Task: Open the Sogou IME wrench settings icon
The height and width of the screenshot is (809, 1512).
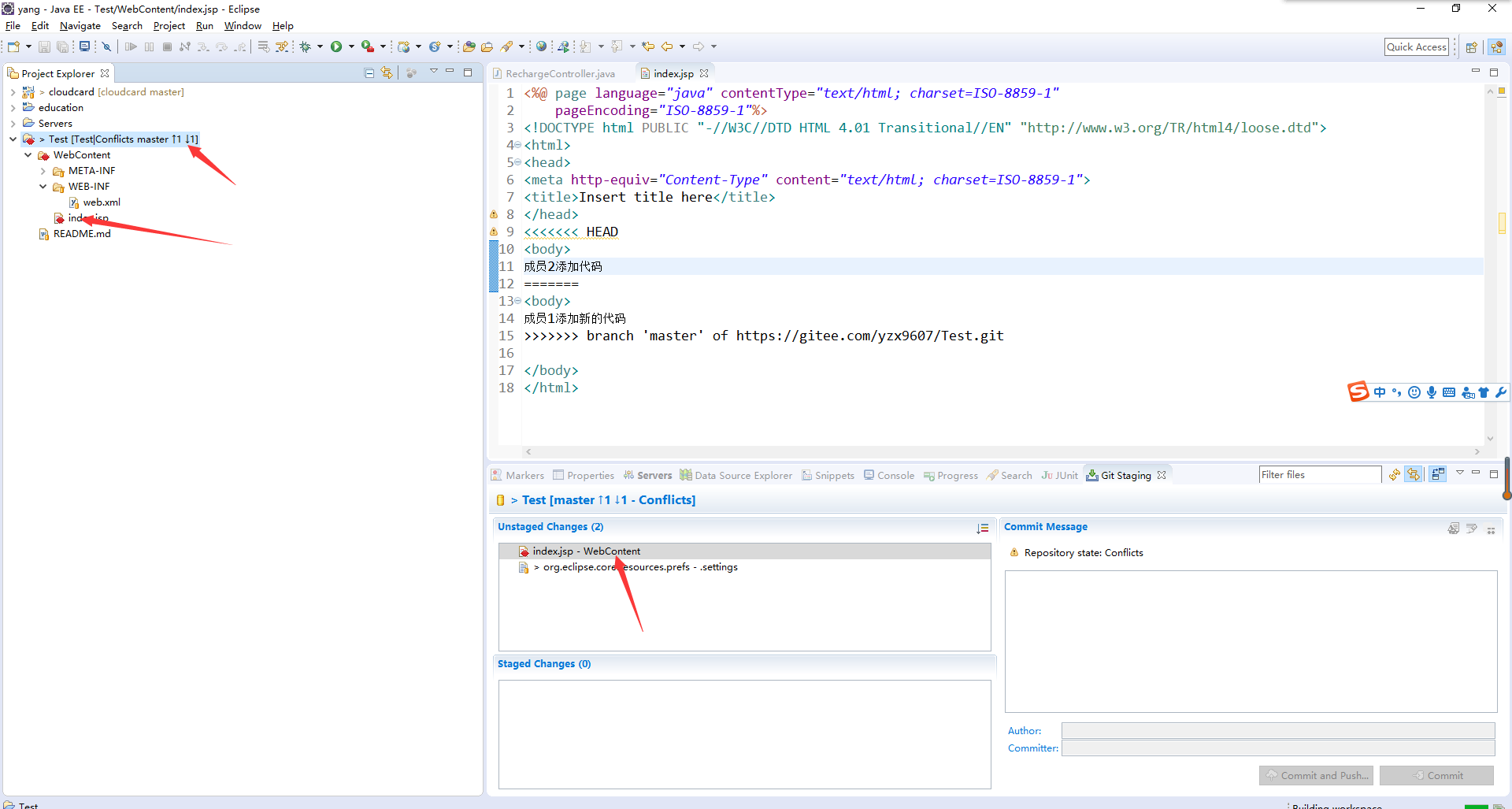Action: click(x=1501, y=392)
